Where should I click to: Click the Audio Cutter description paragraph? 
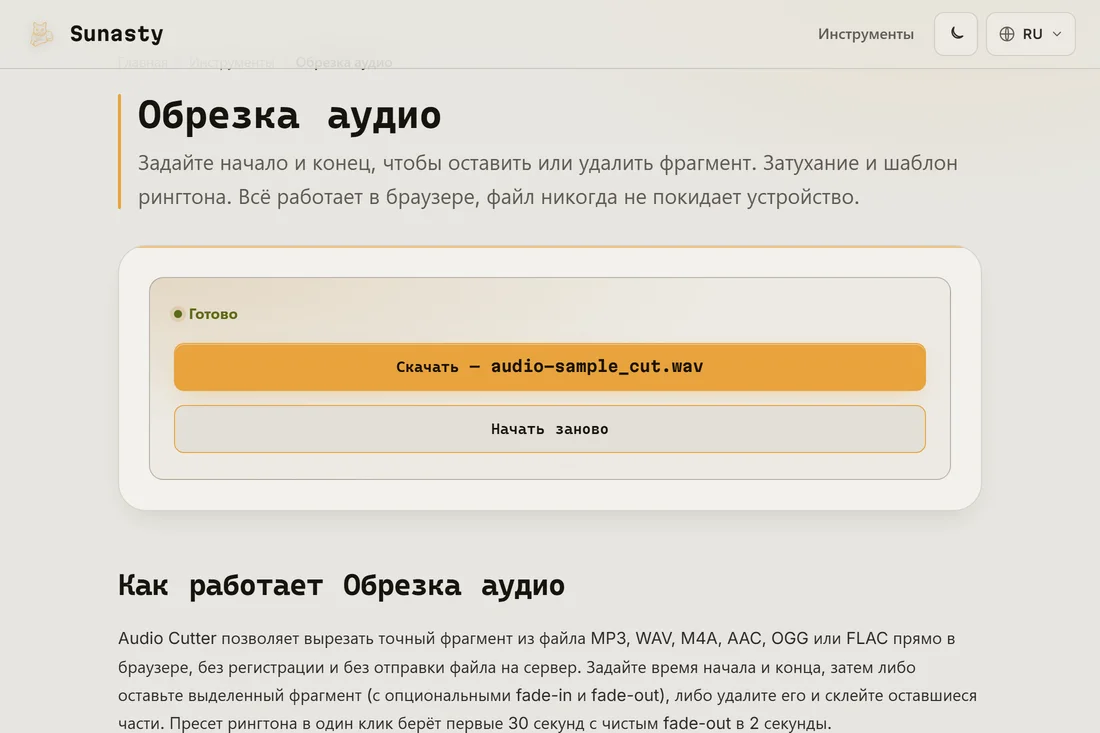(547, 680)
